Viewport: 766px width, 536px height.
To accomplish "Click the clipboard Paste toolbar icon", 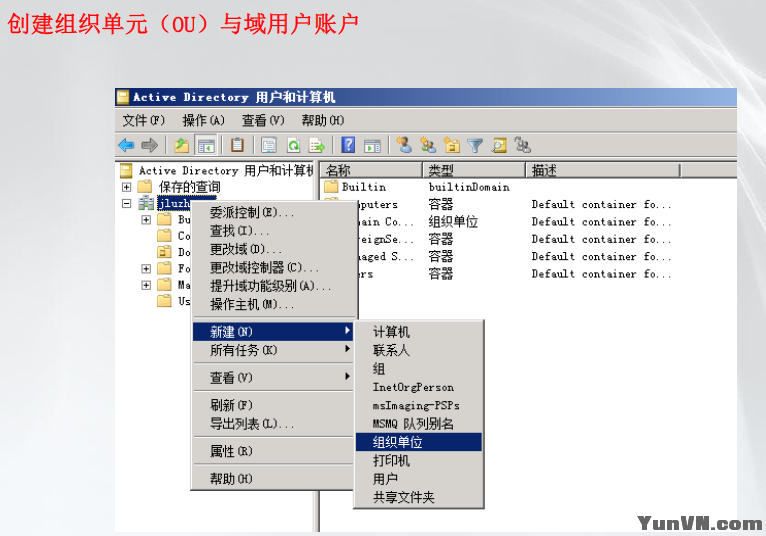I will pos(237,145).
